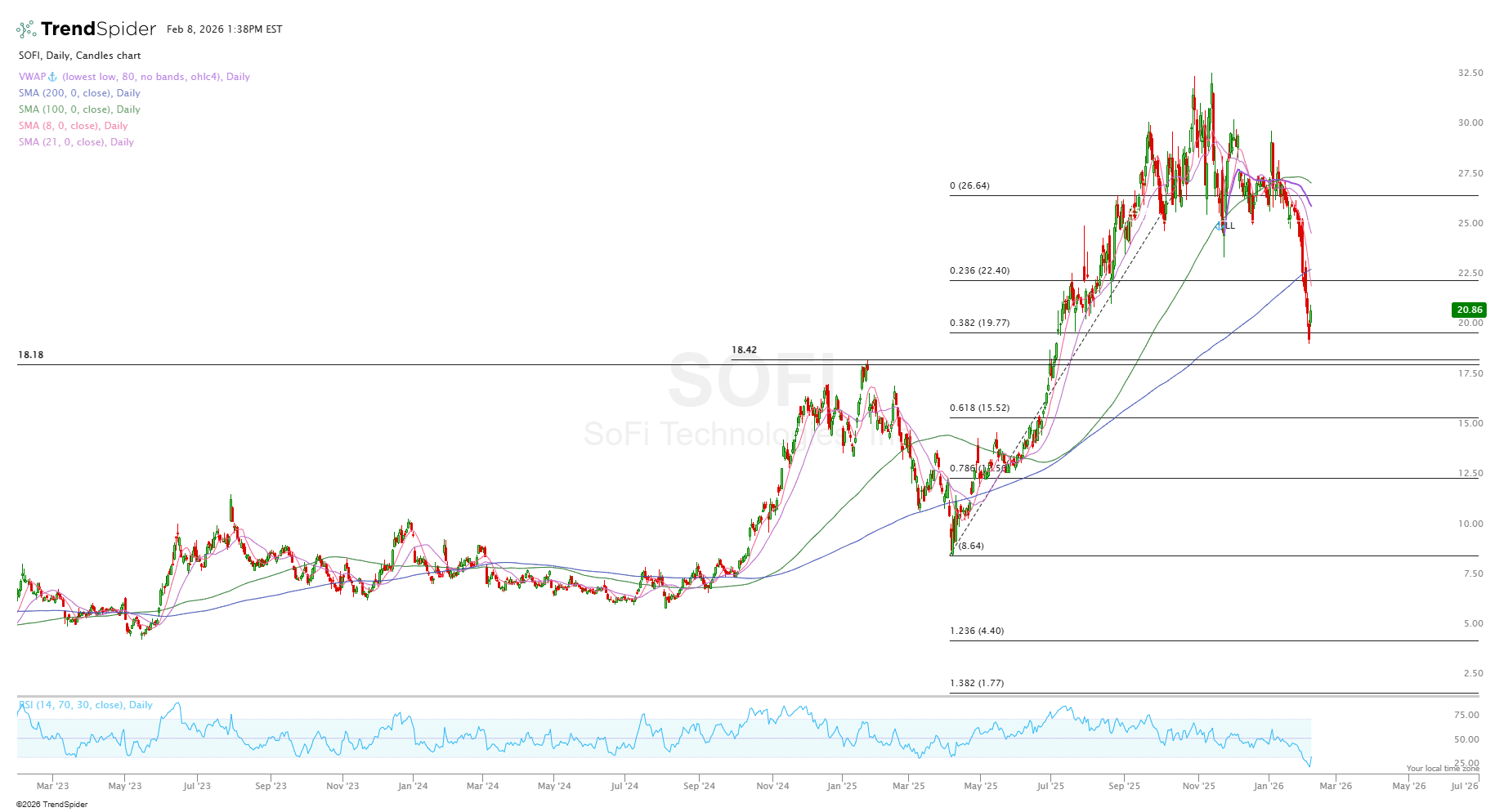Click the '0.382 (19.77)' Fibonacci label
Image resolution: width=1504 pixels, height=812 pixels.
pos(979,323)
